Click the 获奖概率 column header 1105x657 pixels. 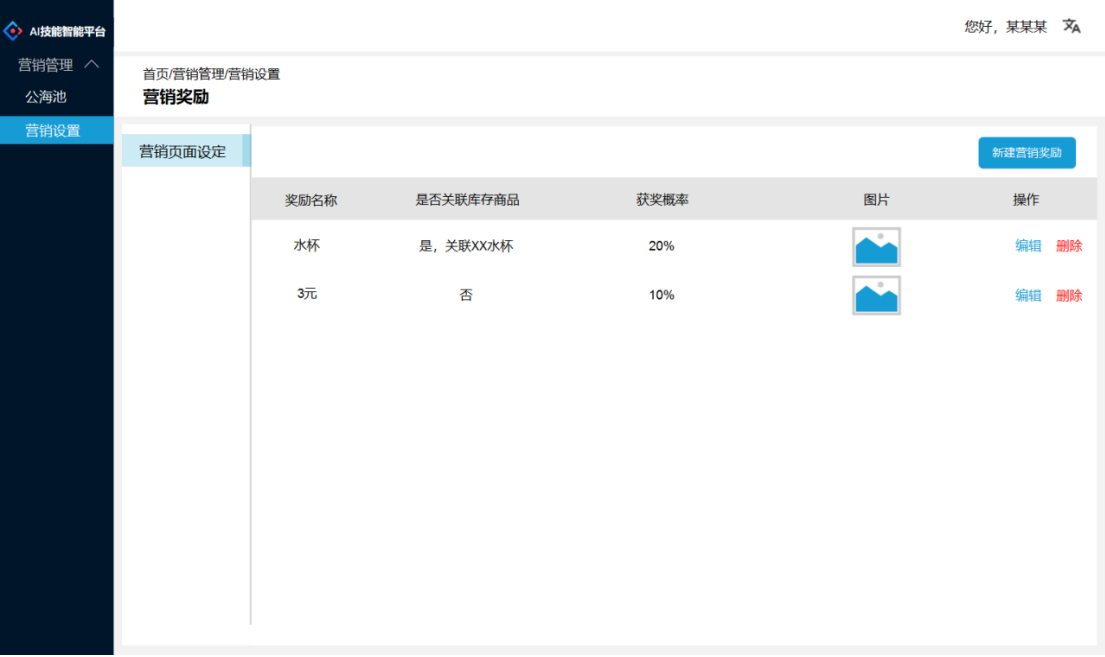tap(661, 199)
